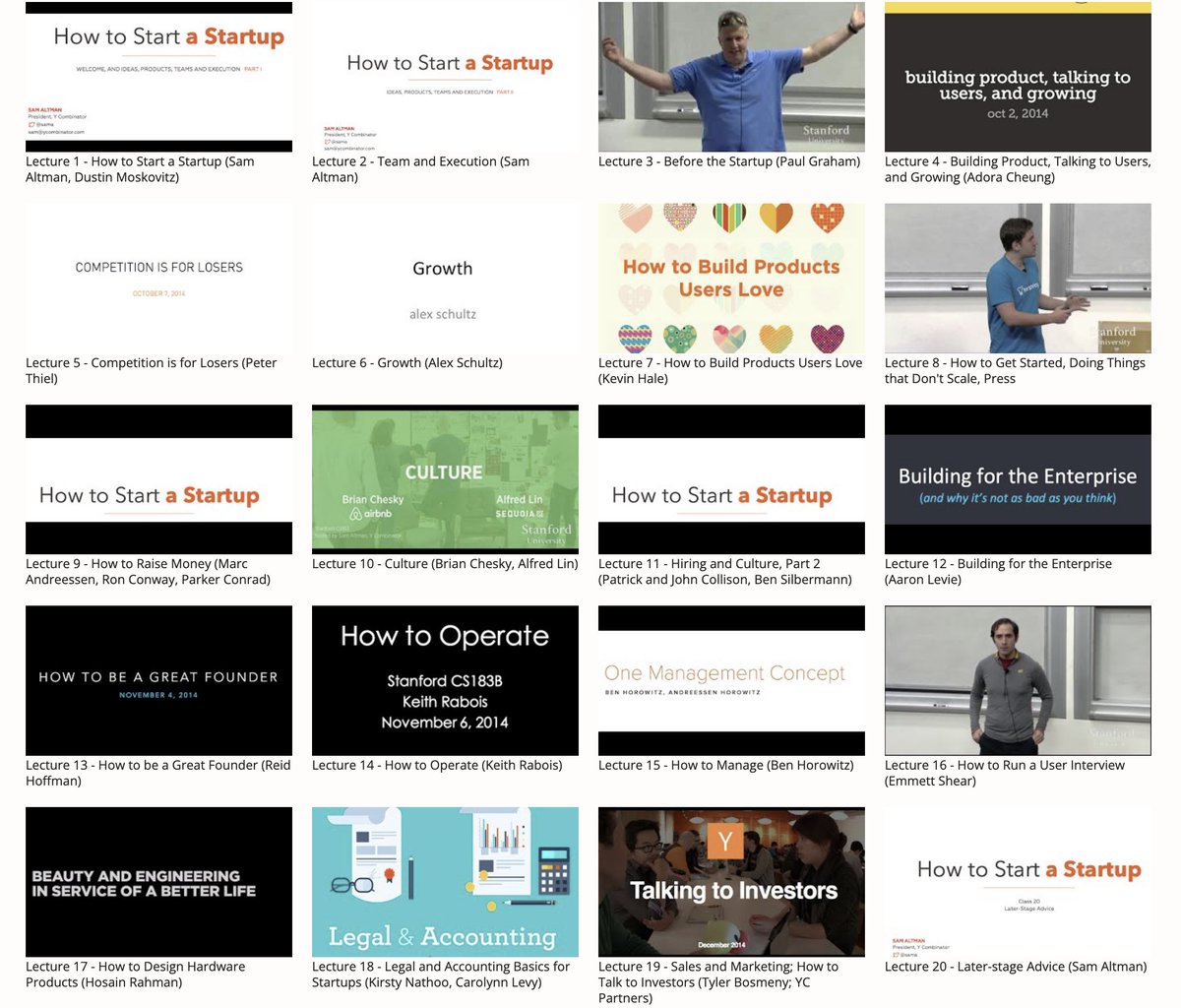
Task: Open the Lecture 3 Paul Graham video thumbnail
Action: coord(731,77)
